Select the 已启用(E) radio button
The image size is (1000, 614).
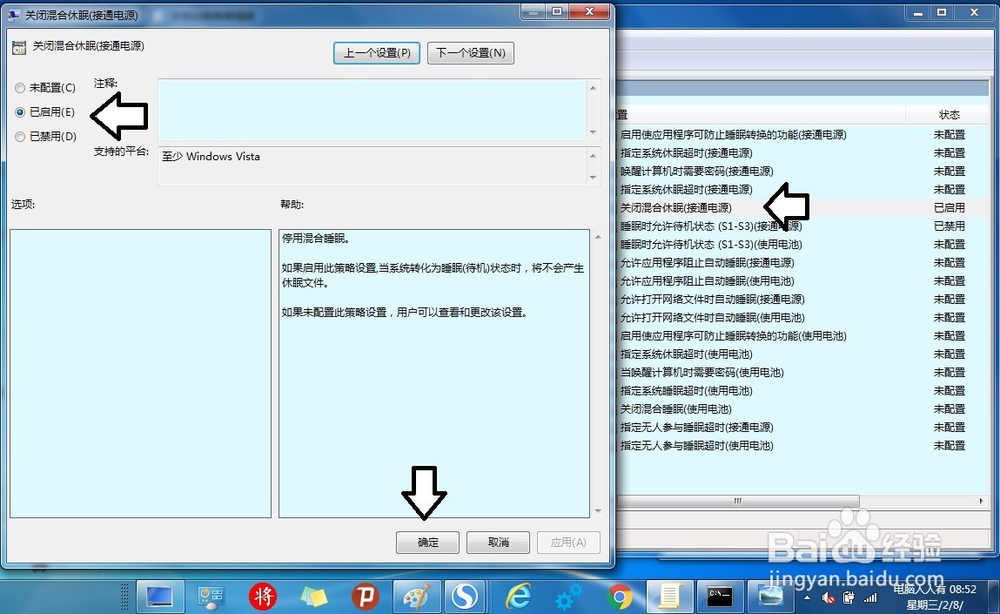(x=20, y=112)
